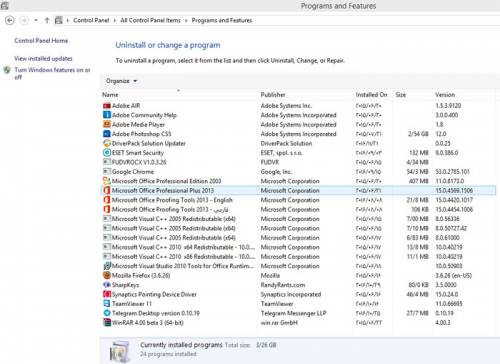This screenshot has width=500, height=364.
Task: Click version 53.0.2785.101 of Google Chrome
Action: point(452,172)
